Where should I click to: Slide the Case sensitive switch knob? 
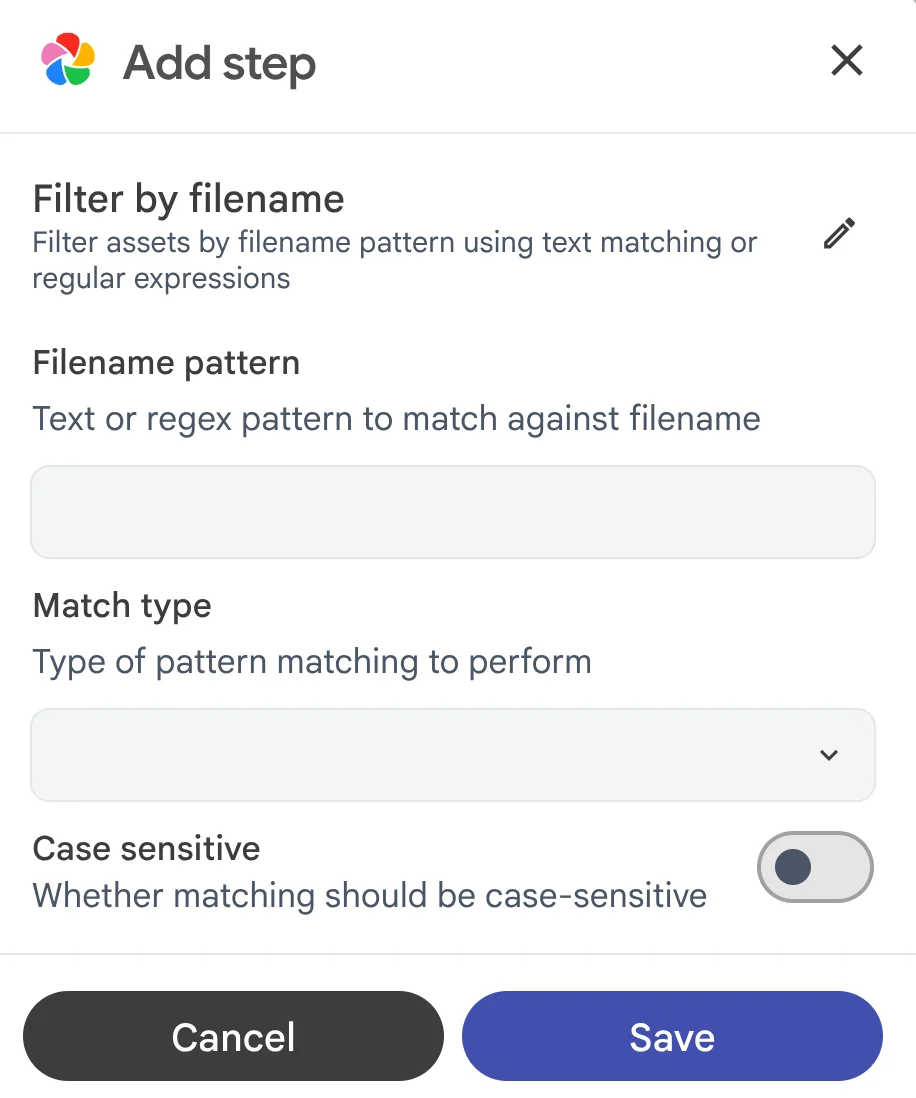tap(793, 867)
